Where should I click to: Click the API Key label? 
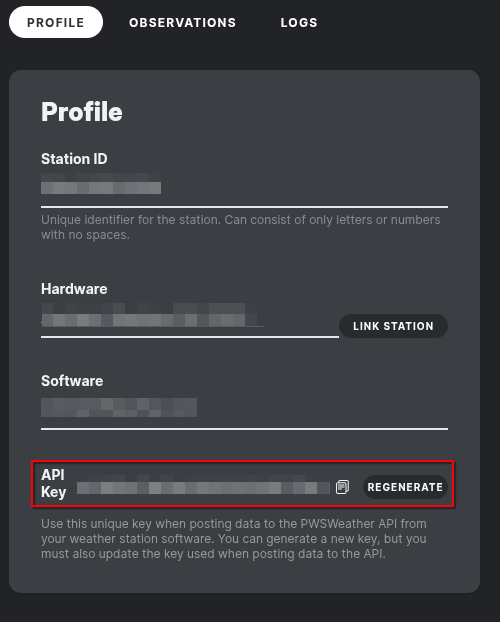pos(53,483)
